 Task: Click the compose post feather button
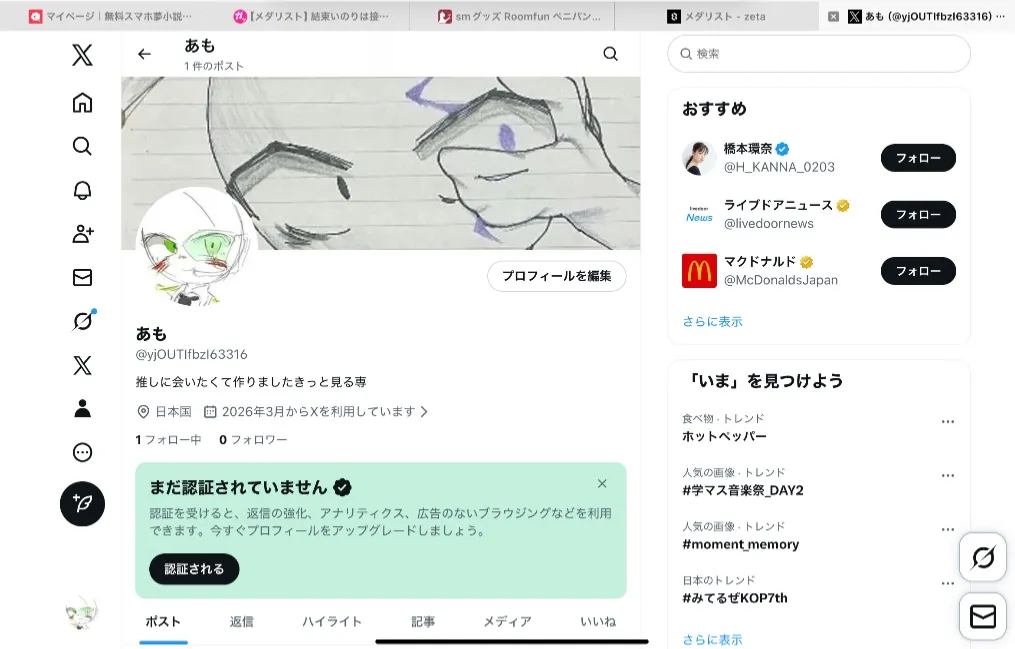click(x=82, y=504)
